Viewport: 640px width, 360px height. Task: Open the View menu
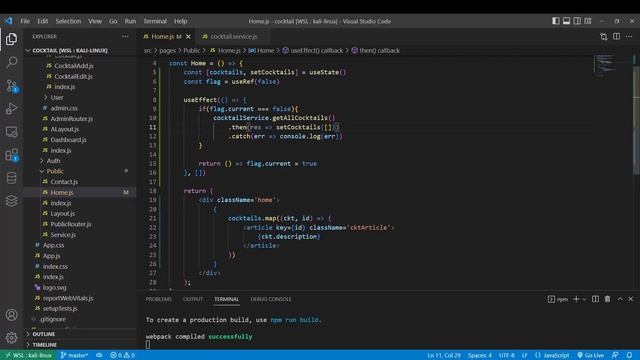pos(95,21)
